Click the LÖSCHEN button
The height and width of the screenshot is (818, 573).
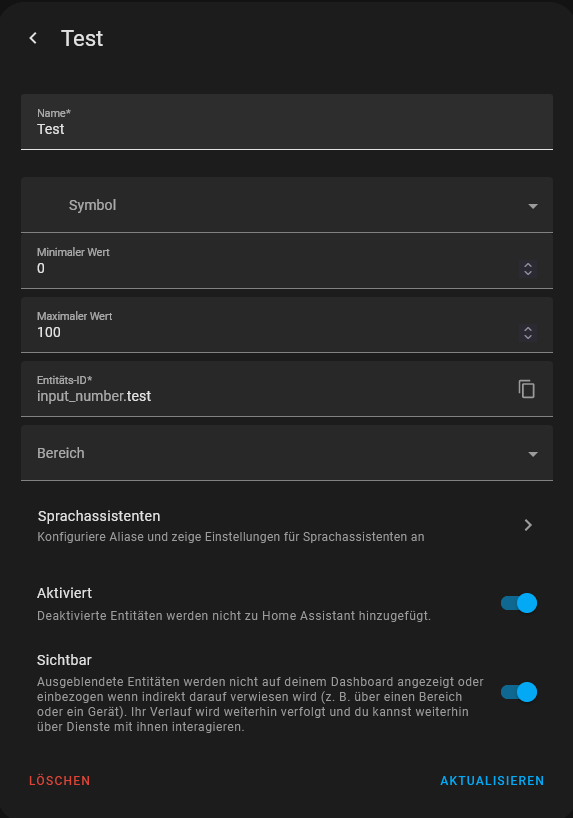click(59, 780)
